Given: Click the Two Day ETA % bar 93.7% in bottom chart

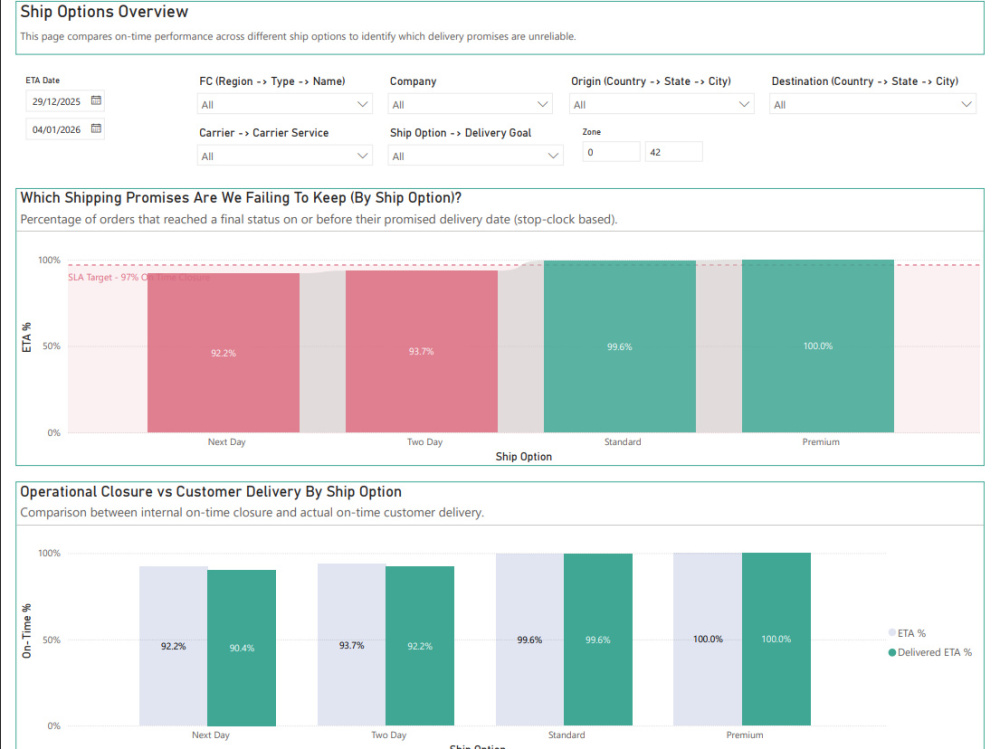Looking at the screenshot, I should tap(351, 644).
